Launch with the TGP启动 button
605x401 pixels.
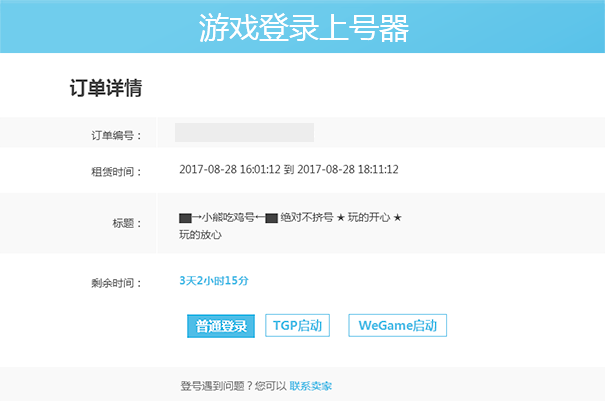tap(297, 326)
